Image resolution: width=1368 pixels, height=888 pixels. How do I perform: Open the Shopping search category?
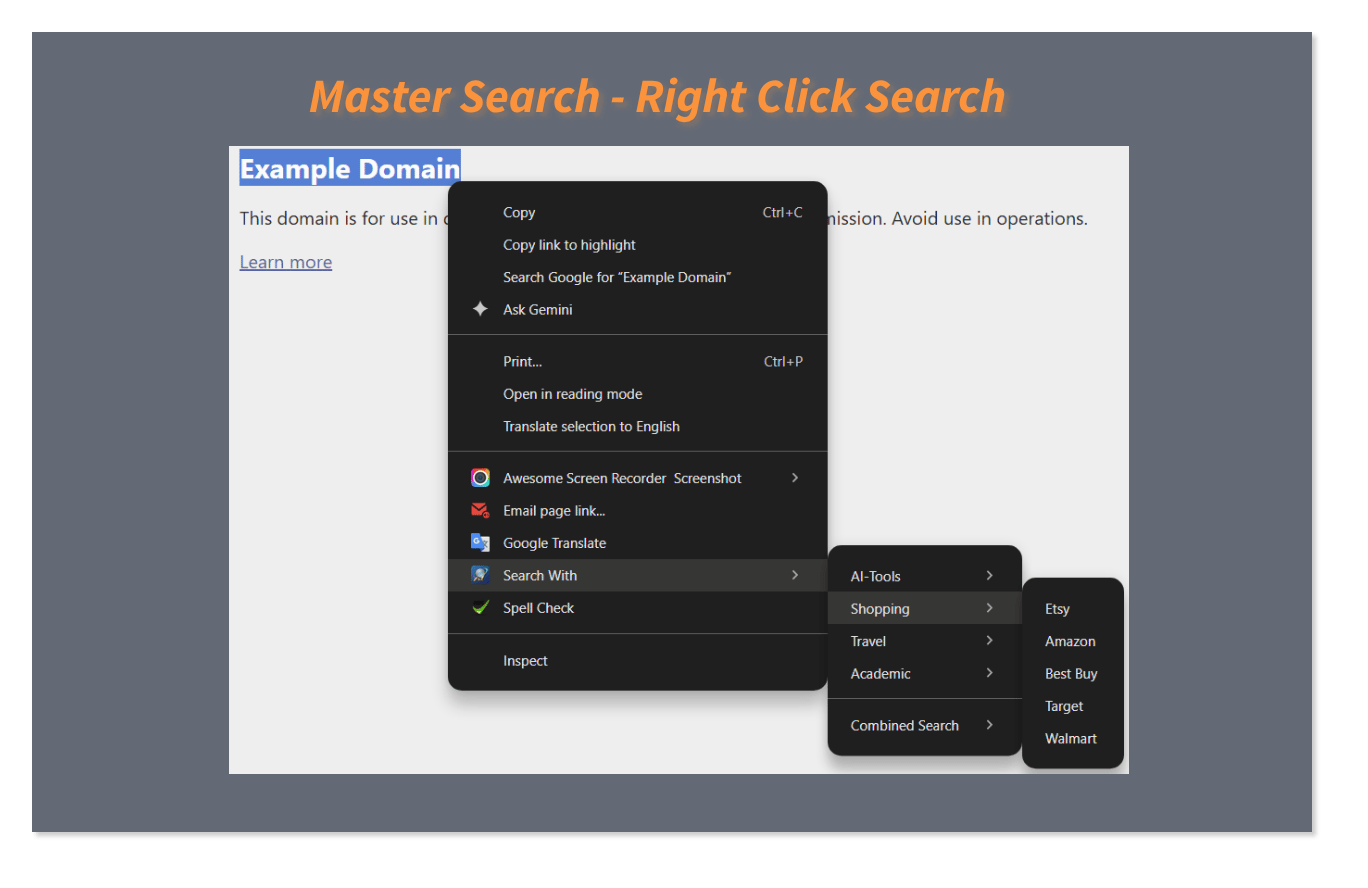(925, 608)
